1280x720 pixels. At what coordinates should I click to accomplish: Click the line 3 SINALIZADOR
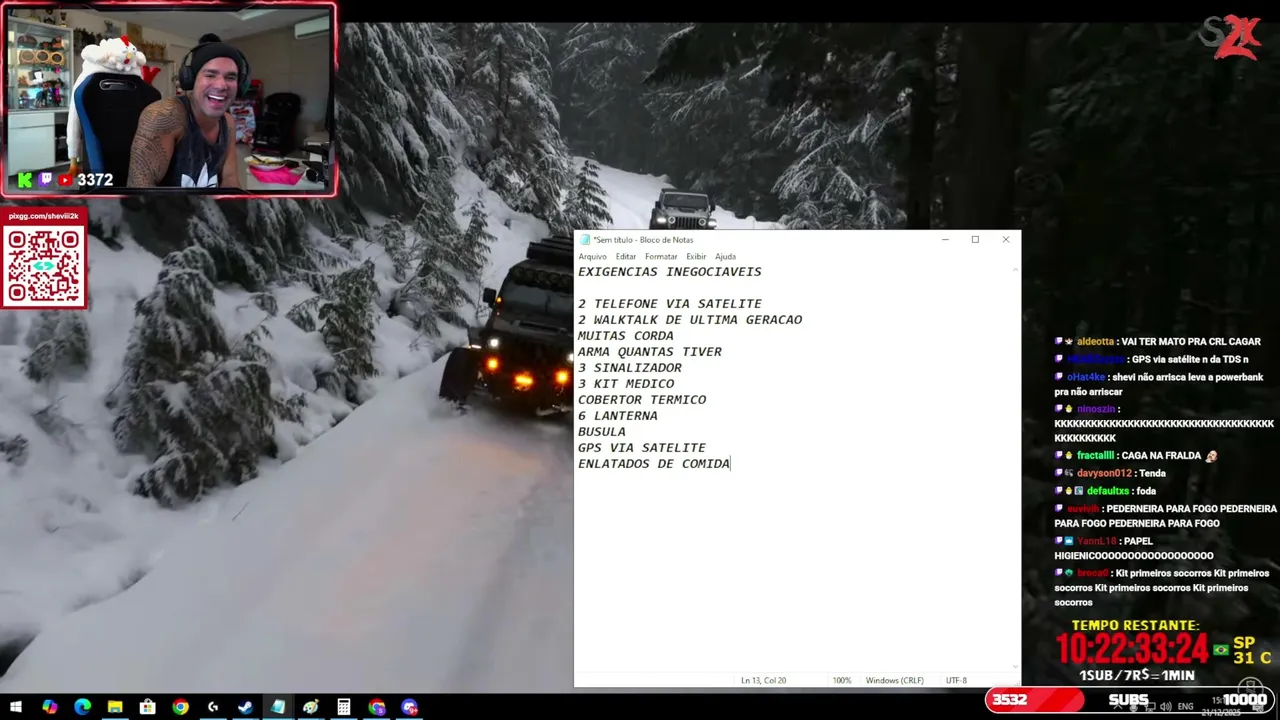(629, 368)
